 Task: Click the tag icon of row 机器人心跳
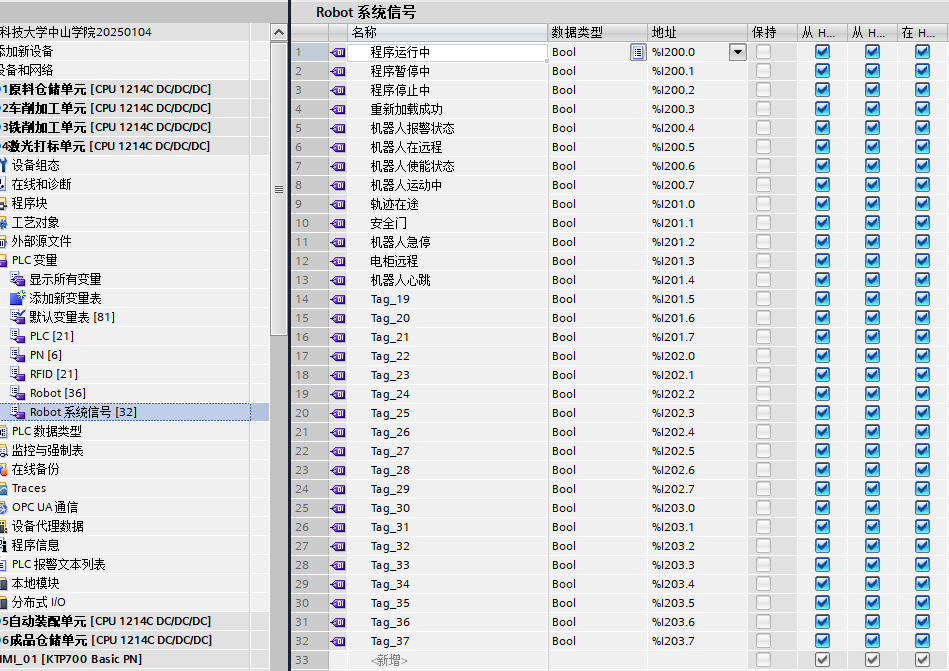[338, 281]
